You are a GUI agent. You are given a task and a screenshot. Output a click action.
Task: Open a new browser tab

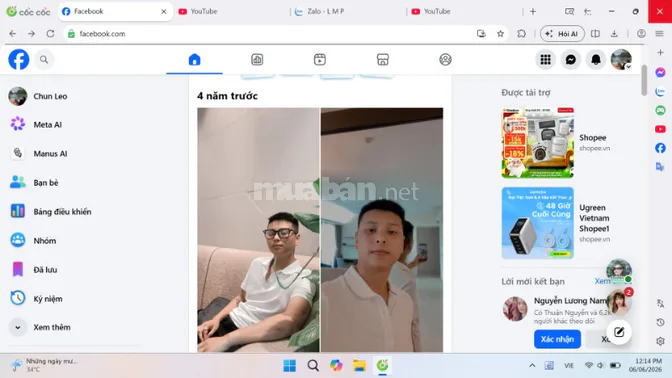(533, 12)
